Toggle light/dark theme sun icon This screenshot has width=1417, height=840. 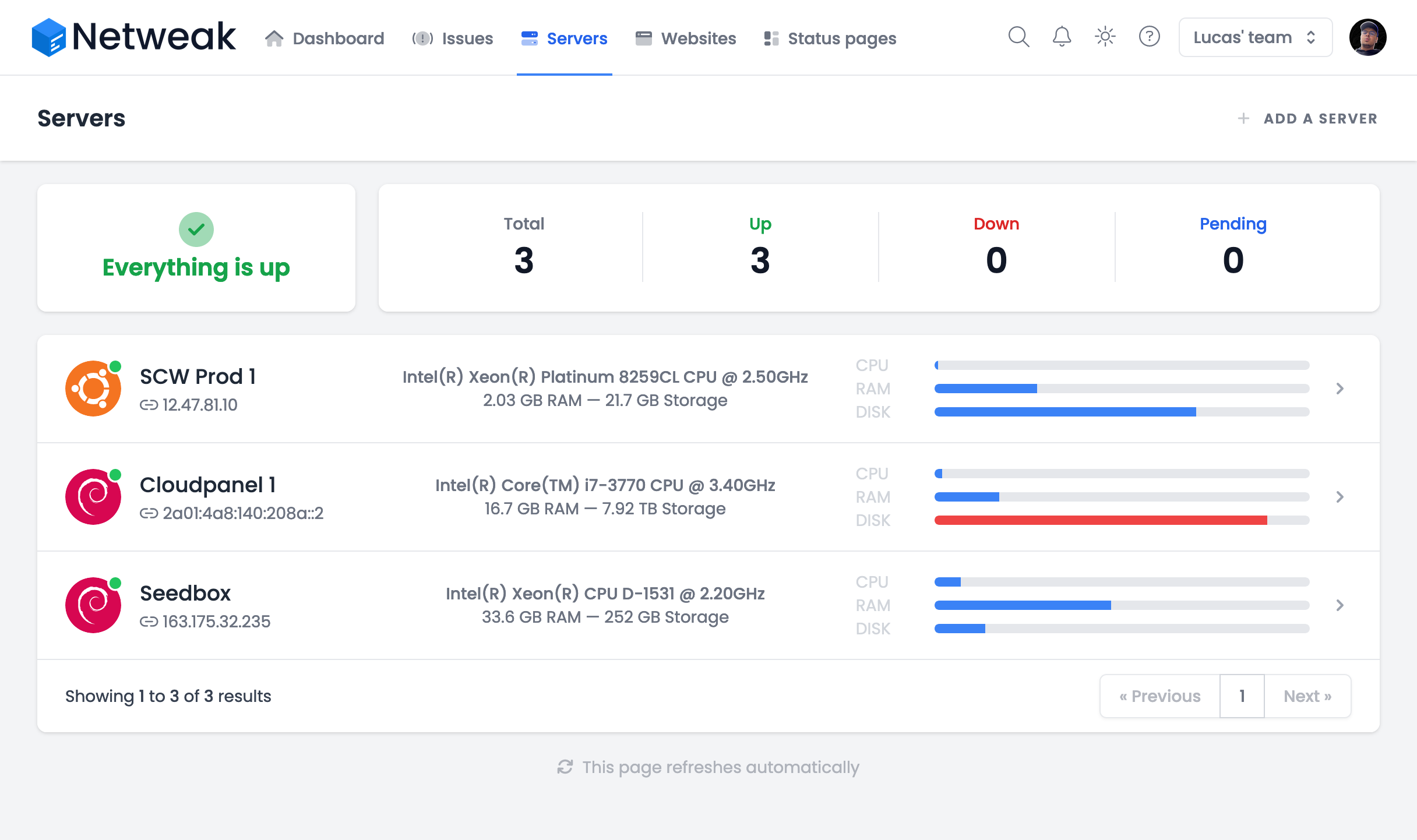pyautogui.click(x=1105, y=37)
